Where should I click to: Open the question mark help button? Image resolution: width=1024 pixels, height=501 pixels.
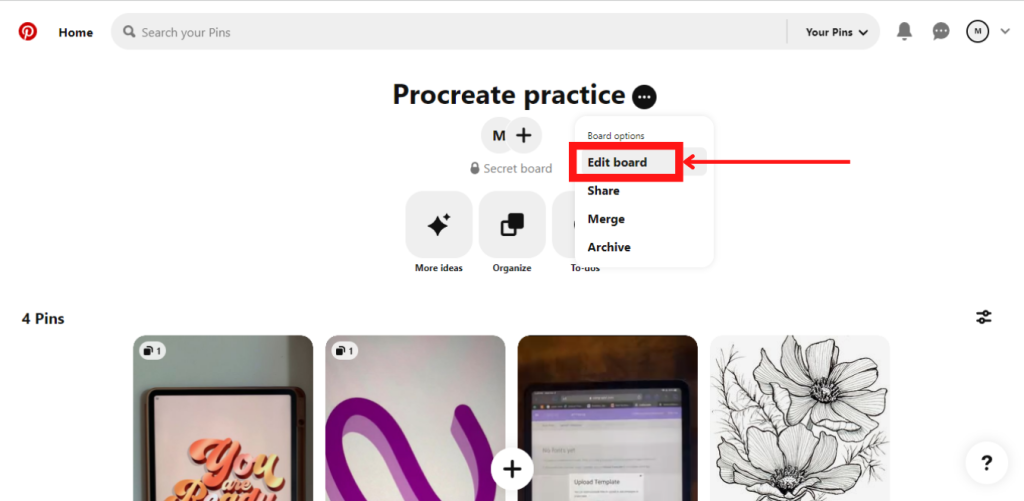pos(986,463)
